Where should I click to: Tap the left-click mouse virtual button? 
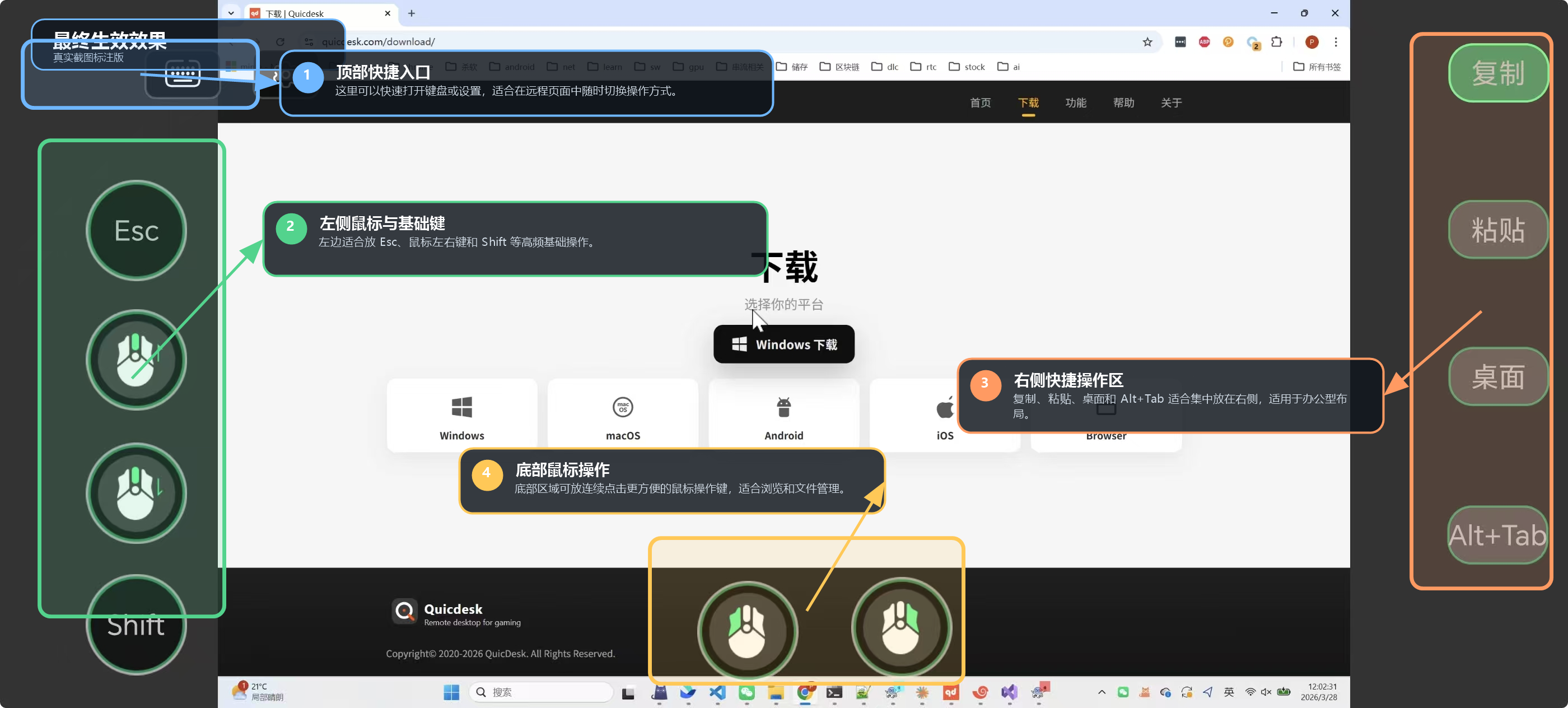748,631
